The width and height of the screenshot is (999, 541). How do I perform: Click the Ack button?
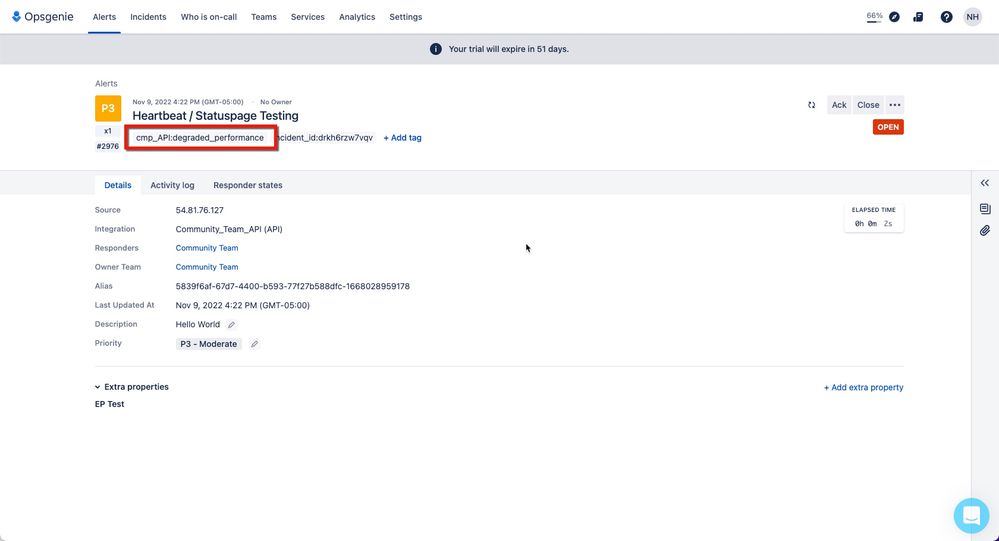(839, 105)
